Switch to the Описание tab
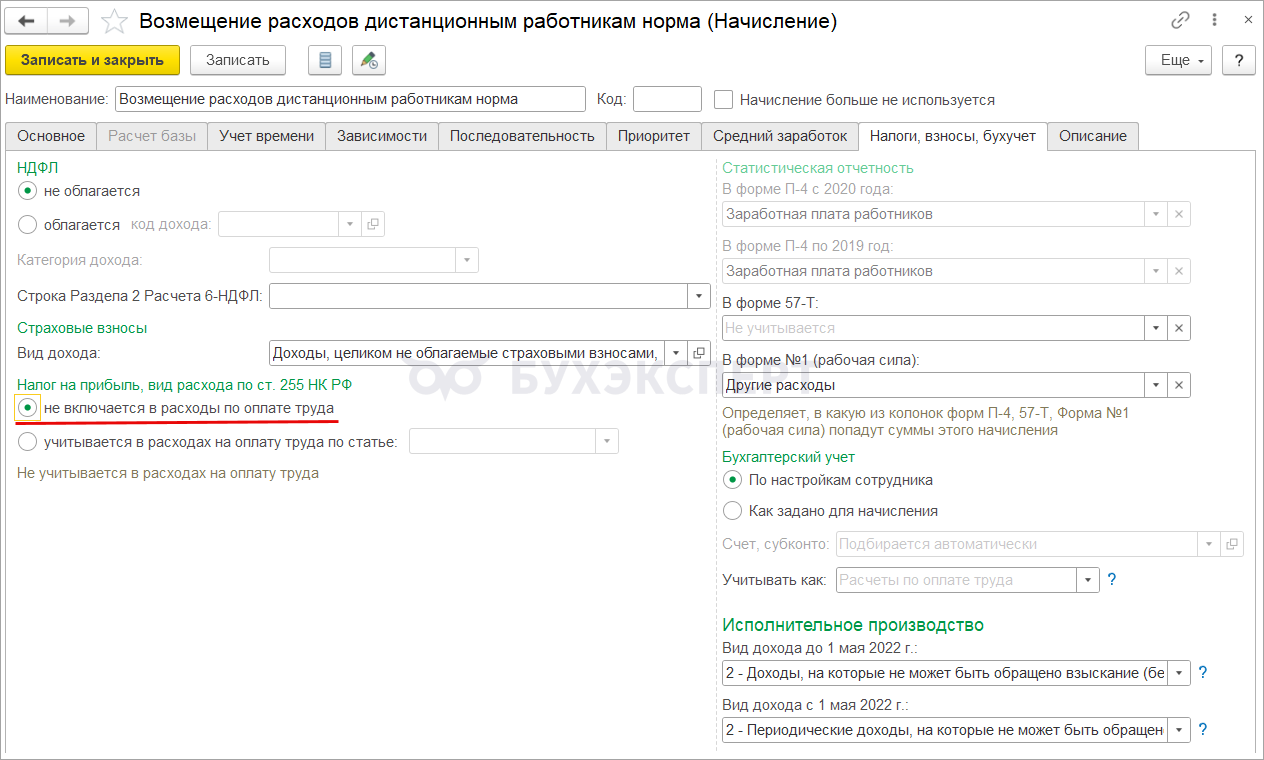1264x760 pixels. (x=1093, y=136)
